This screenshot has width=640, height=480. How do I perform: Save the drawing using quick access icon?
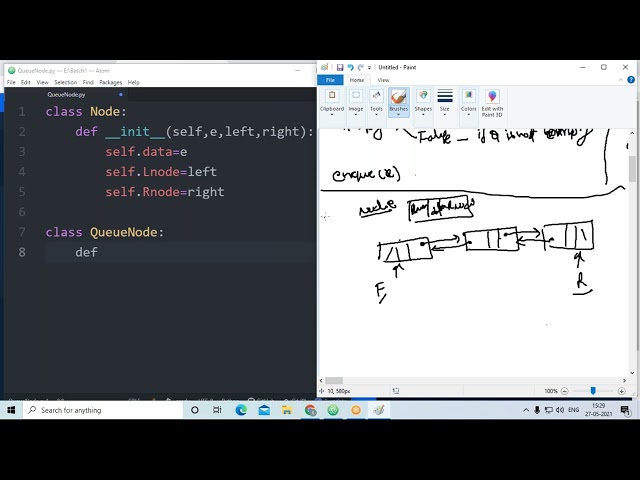[340, 67]
